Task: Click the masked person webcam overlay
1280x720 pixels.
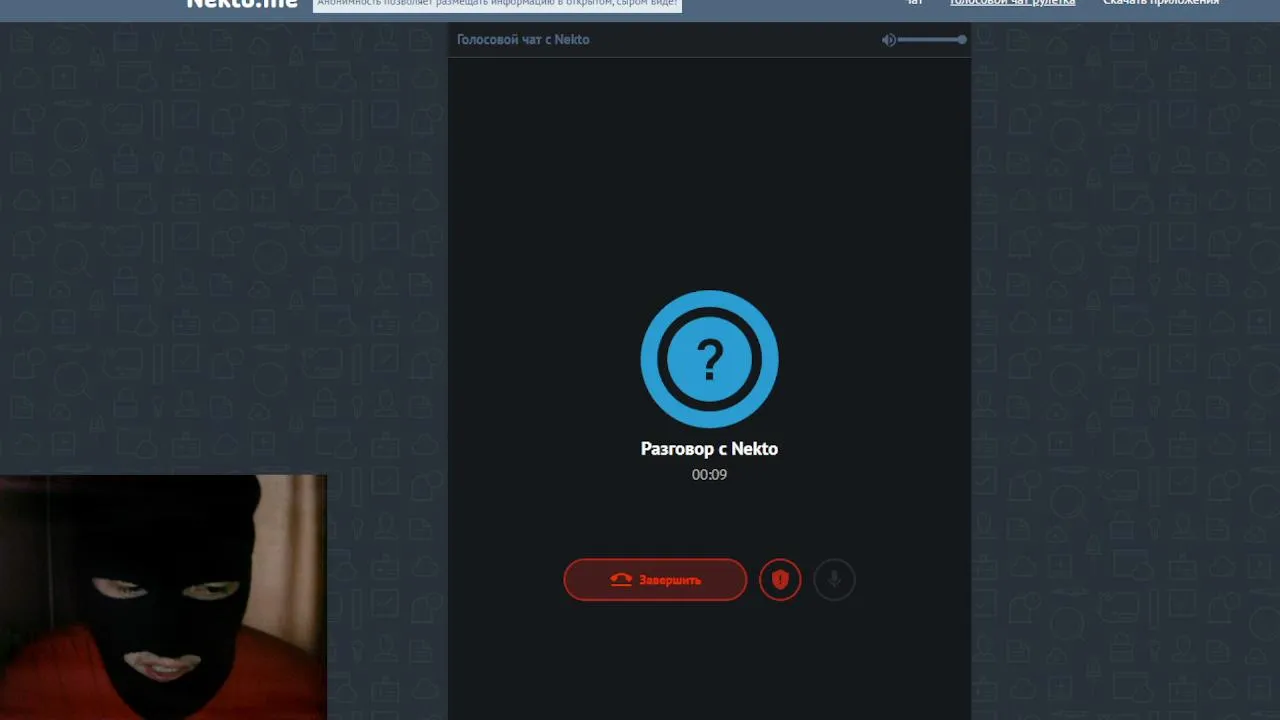Action: [163, 597]
